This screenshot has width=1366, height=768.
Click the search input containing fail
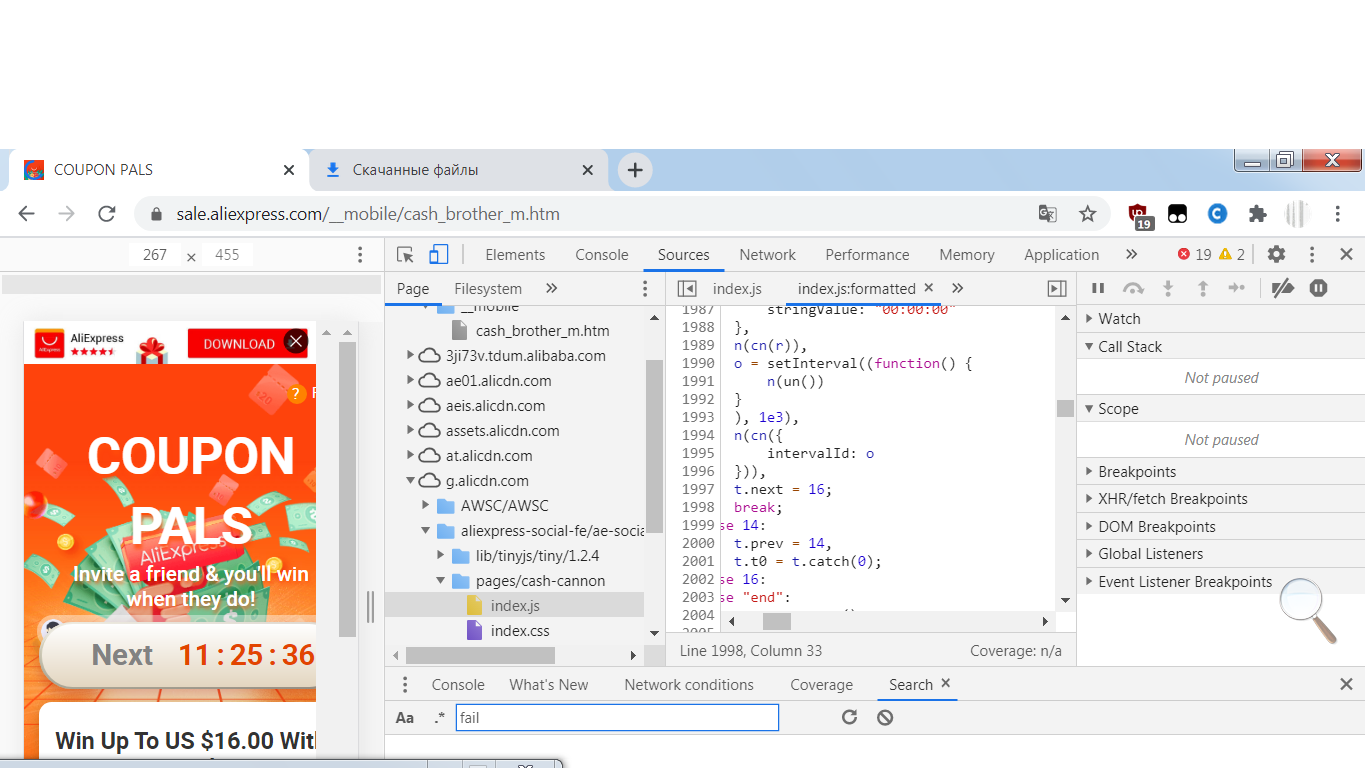click(x=617, y=717)
